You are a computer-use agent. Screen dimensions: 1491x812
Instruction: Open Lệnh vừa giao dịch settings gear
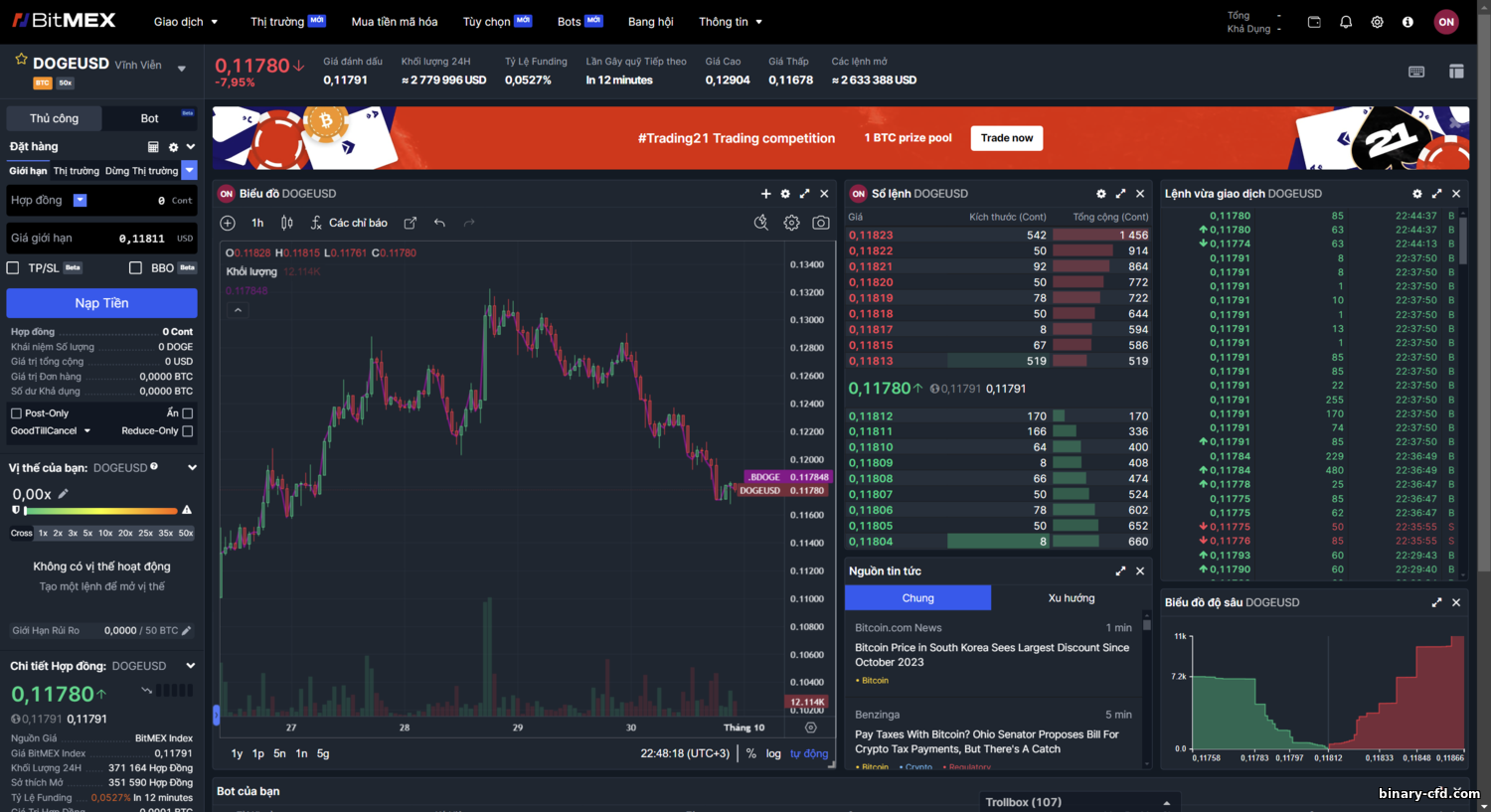(1417, 194)
